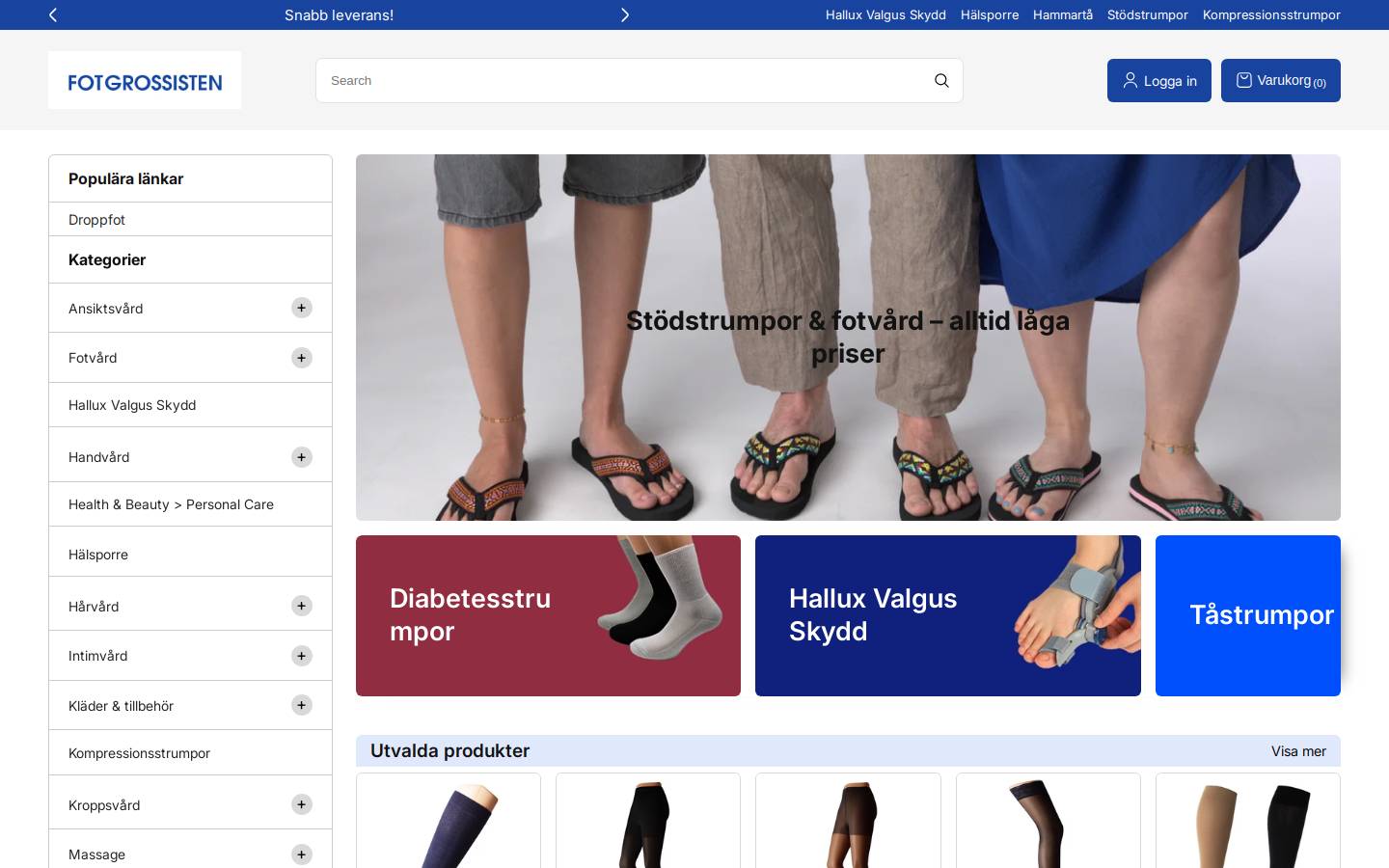Open the Diabetesstrumpor promo card
The image size is (1389, 868).
[x=548, y=615]
